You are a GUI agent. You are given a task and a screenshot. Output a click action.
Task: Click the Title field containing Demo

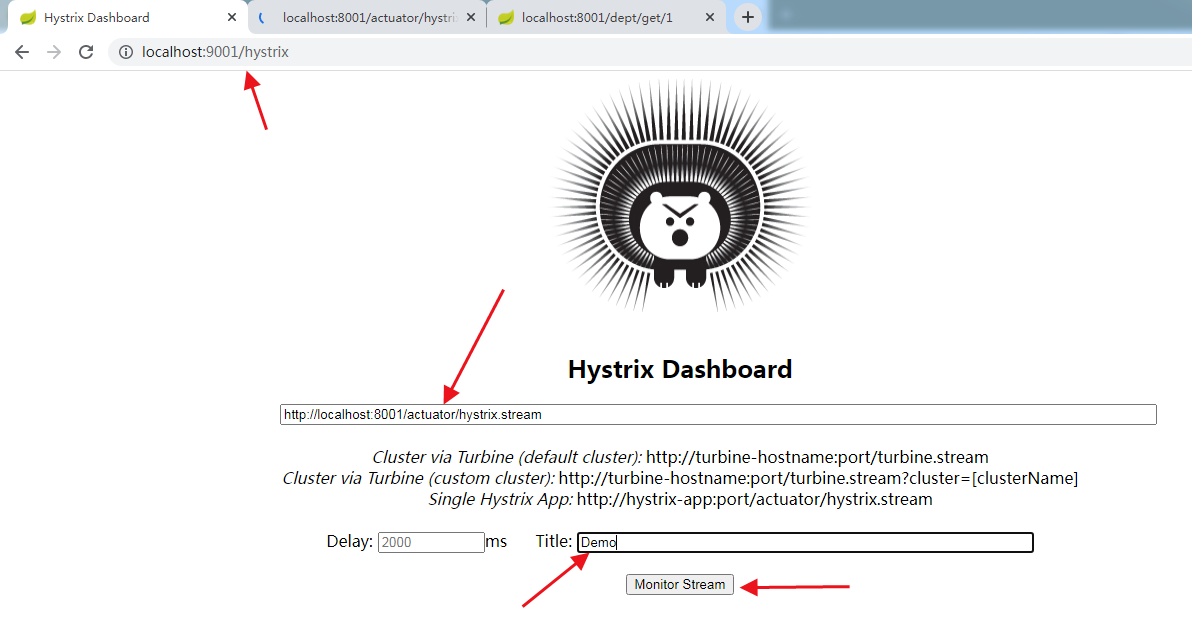[805, 542]
